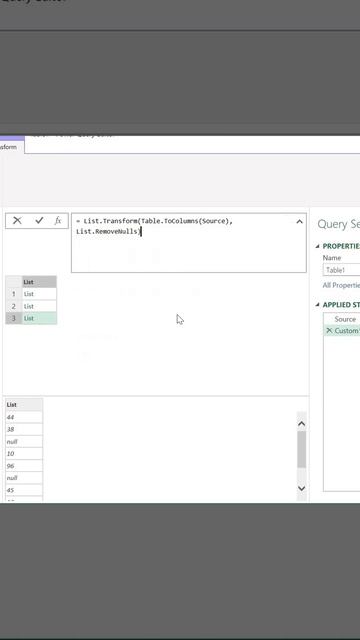Select row number 1
The image size is (360, 640).
[14, 294]
